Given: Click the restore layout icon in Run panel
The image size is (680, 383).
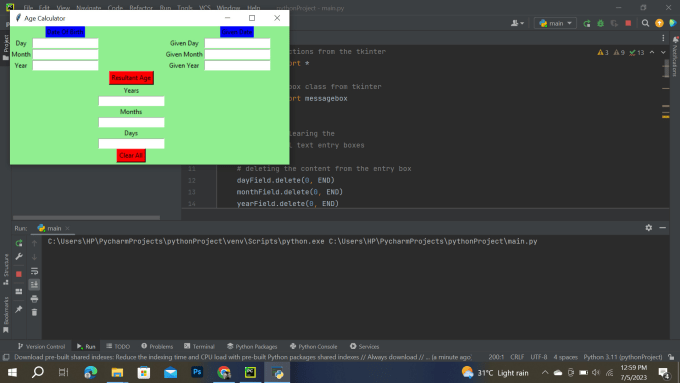Looking at the screenshot, I should (x=19, y=291).
